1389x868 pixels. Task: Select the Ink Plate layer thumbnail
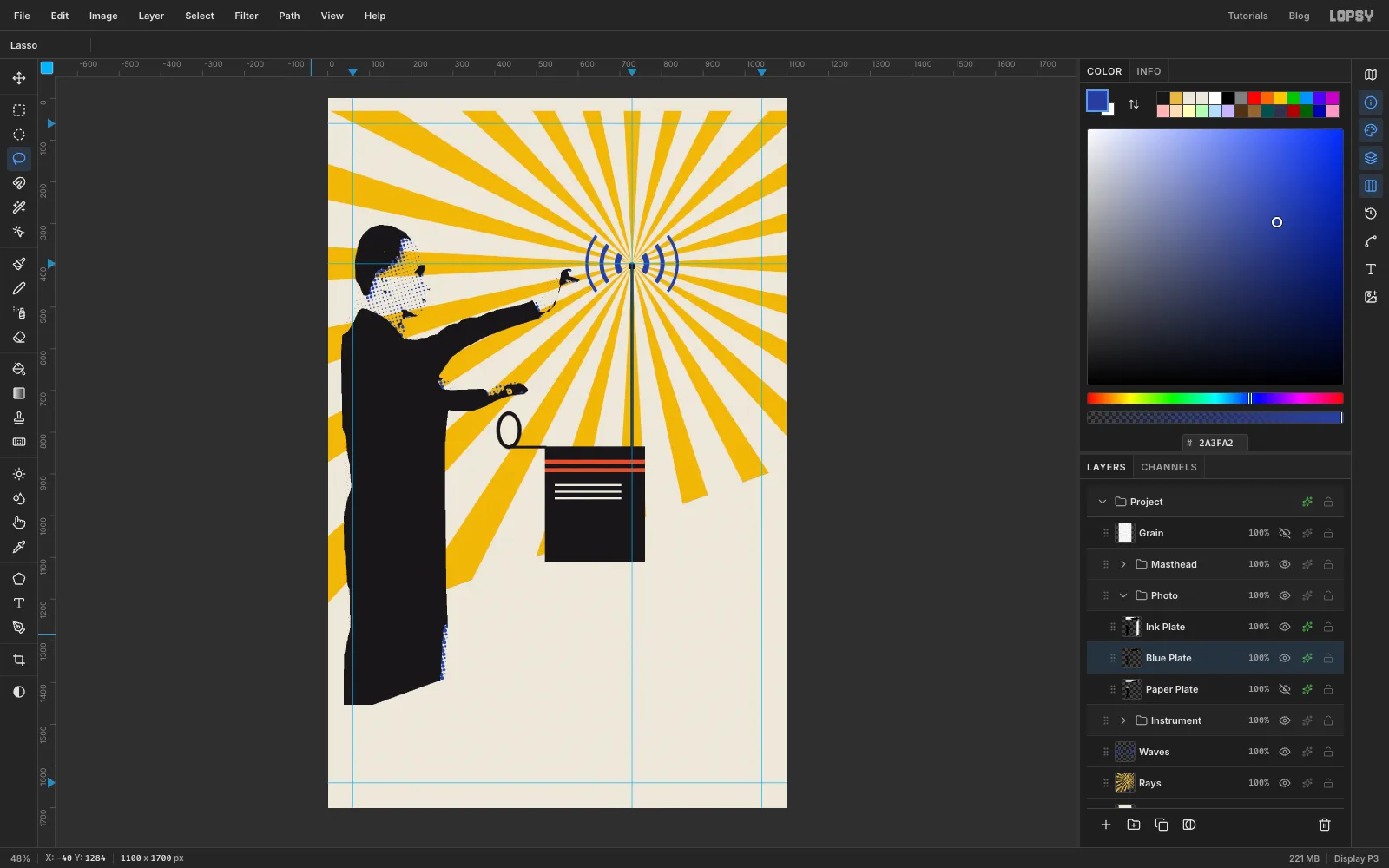(1132, 627)
